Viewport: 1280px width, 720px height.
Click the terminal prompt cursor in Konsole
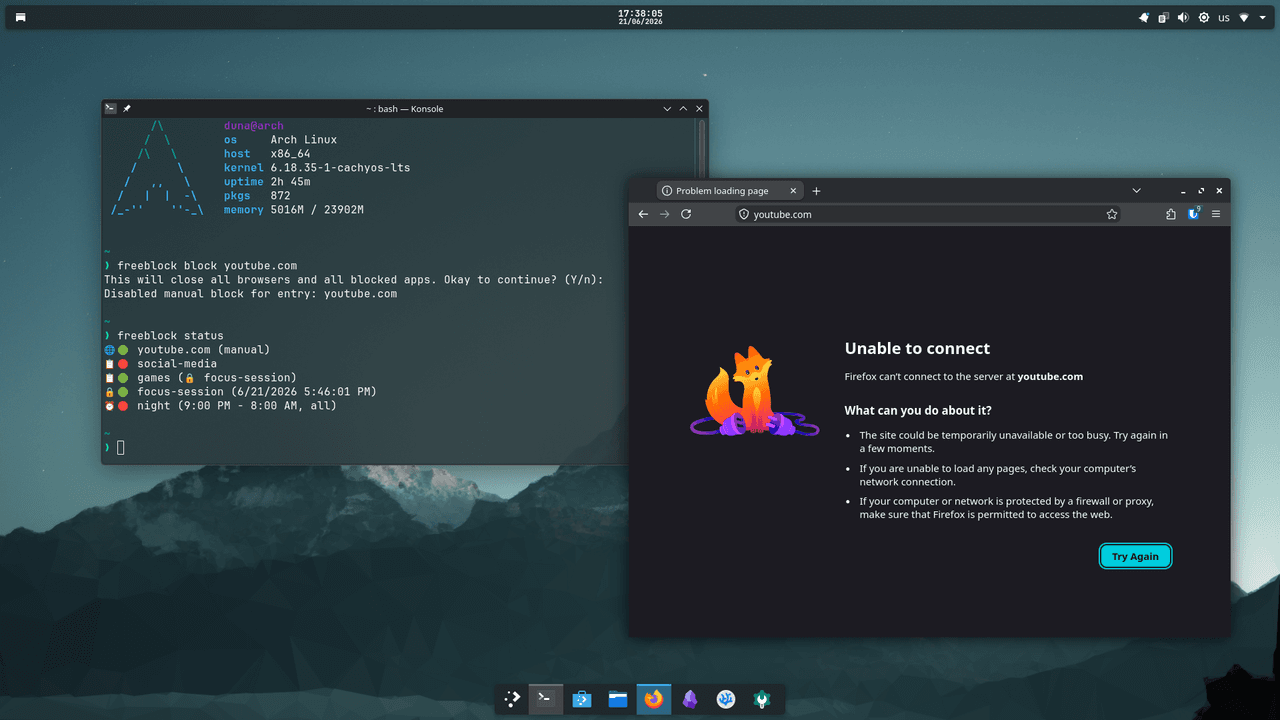[121, 447]
